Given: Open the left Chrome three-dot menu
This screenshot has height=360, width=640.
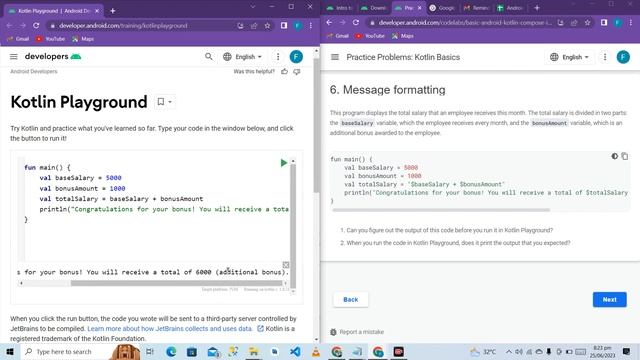Looking at the screenshot, I should pyautogui.click(x=311, y=26).
